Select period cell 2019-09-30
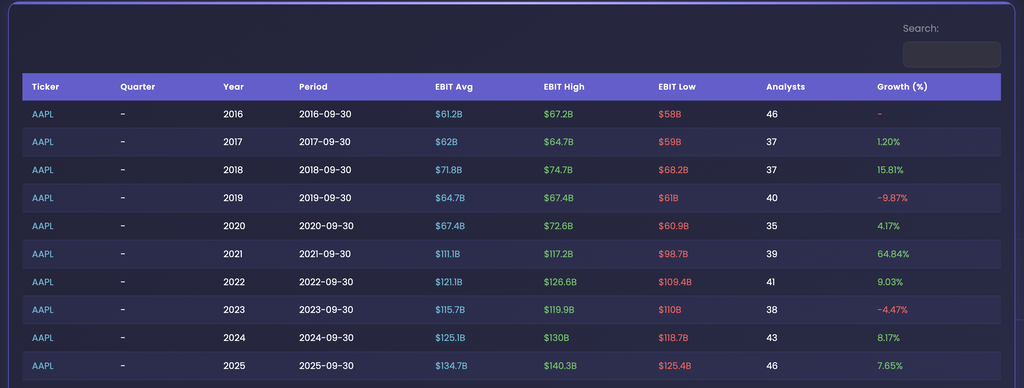This screenshot has height=388, width=1024. click(x=325, y=198)
